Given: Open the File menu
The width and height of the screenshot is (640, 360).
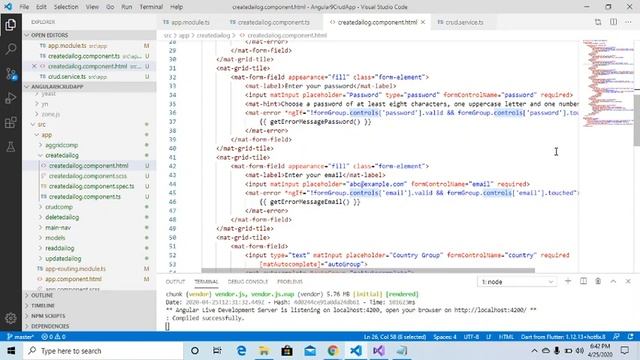Looking at the screenshot, I should [x=24, y=7].
